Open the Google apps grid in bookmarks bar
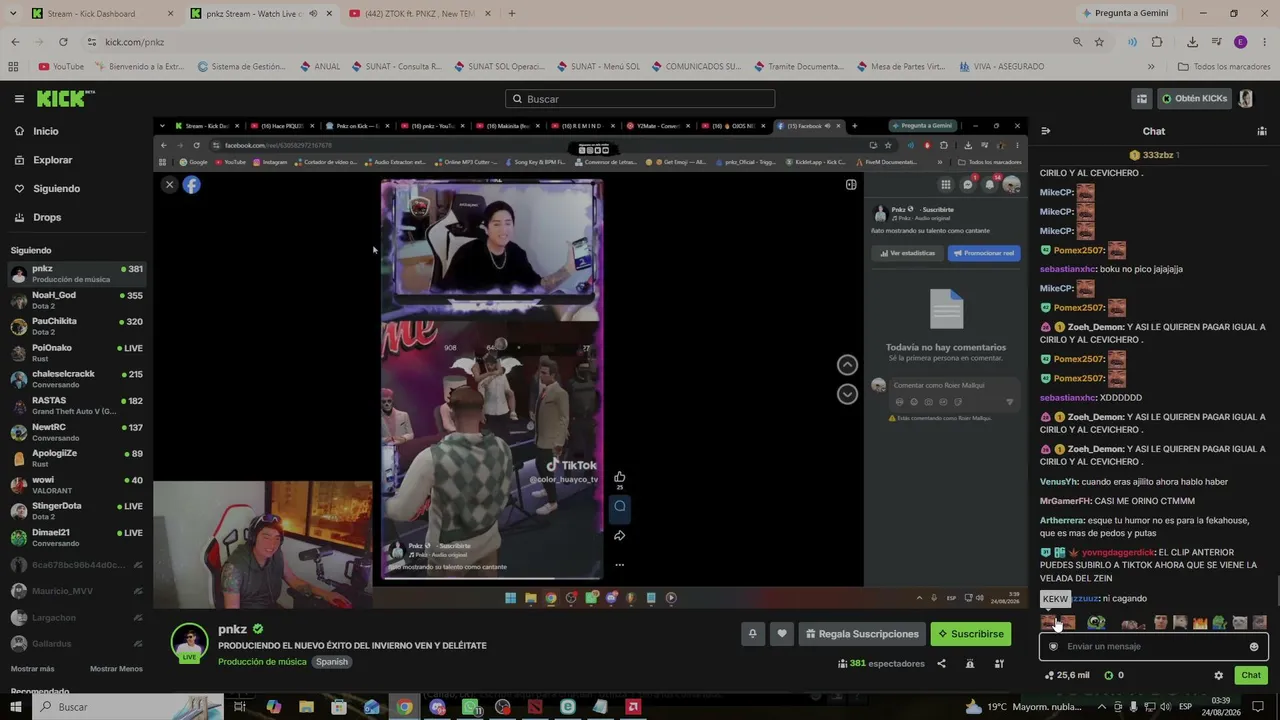Image resolution: width=1280 pixels, height=720 pixels. click(x=13, y=67)
